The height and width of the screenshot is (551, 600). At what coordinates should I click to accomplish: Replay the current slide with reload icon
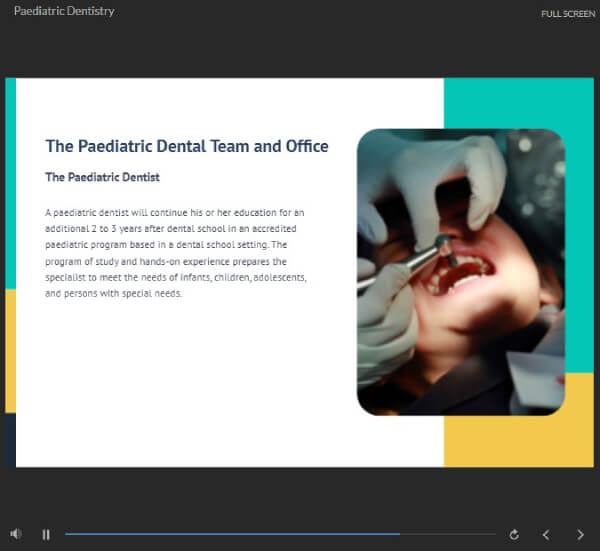514,535
